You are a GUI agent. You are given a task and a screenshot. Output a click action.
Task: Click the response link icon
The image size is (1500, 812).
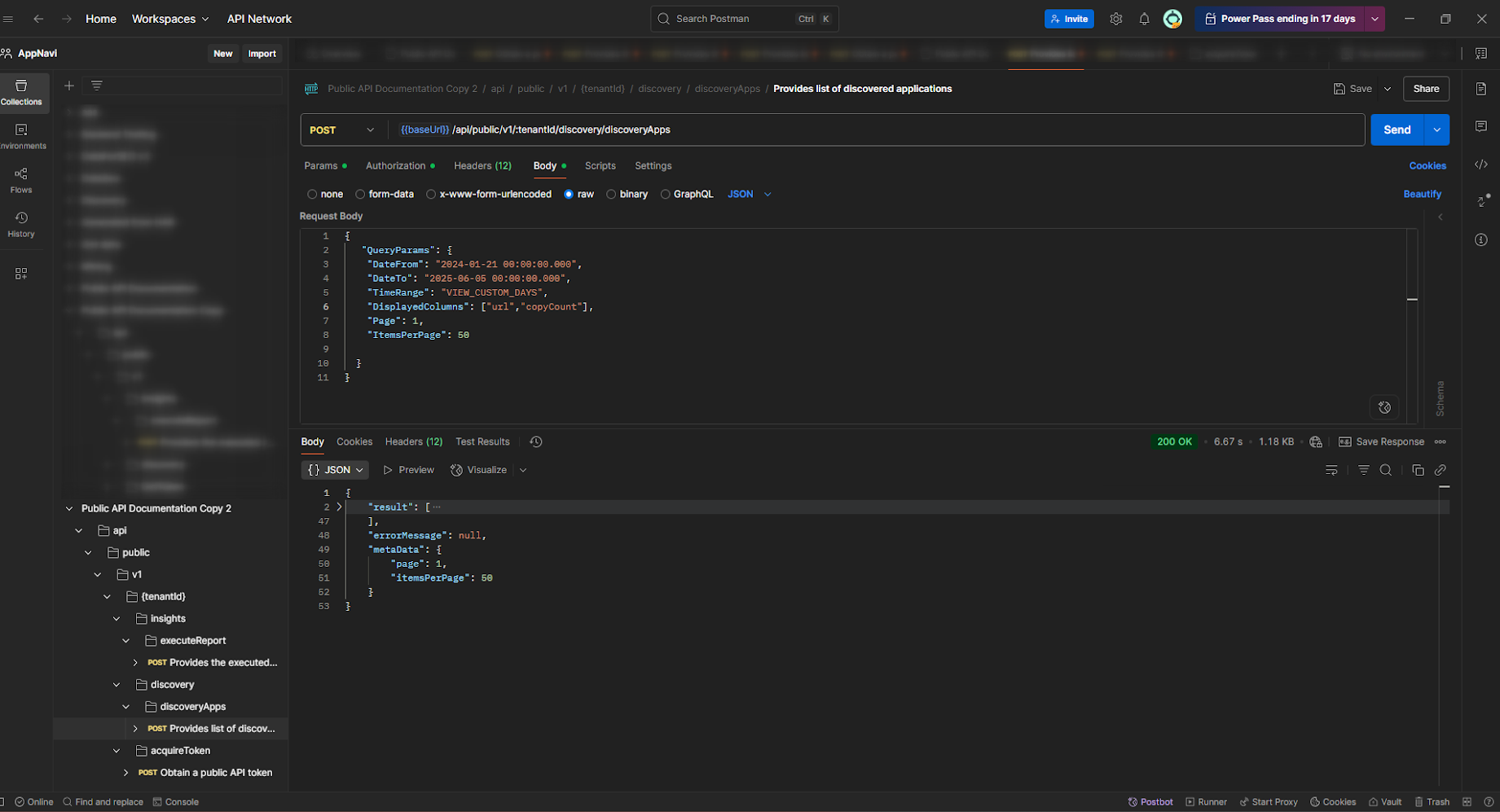[x=1441, y=470]
